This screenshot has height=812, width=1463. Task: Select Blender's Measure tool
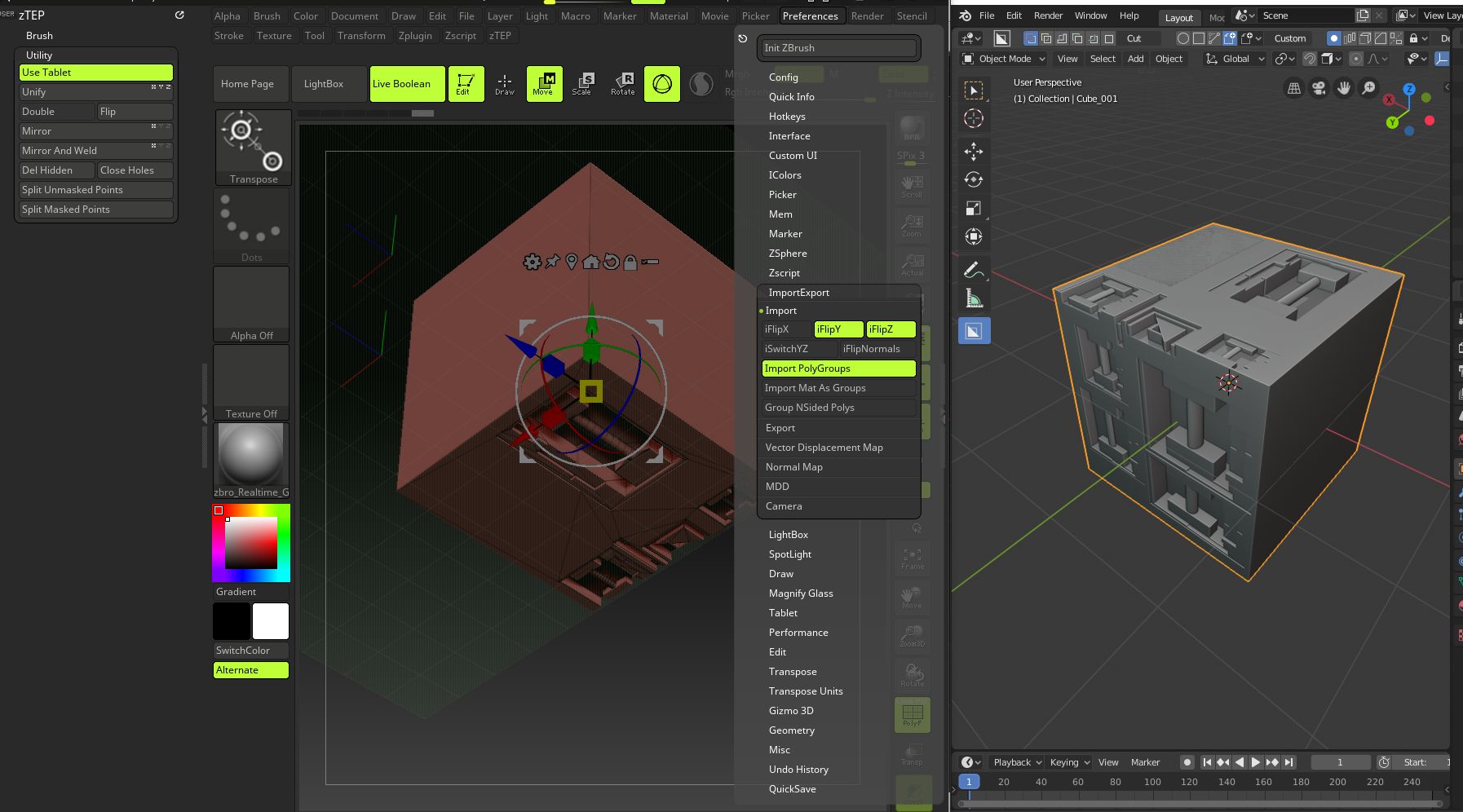click(x=974, y=298)
